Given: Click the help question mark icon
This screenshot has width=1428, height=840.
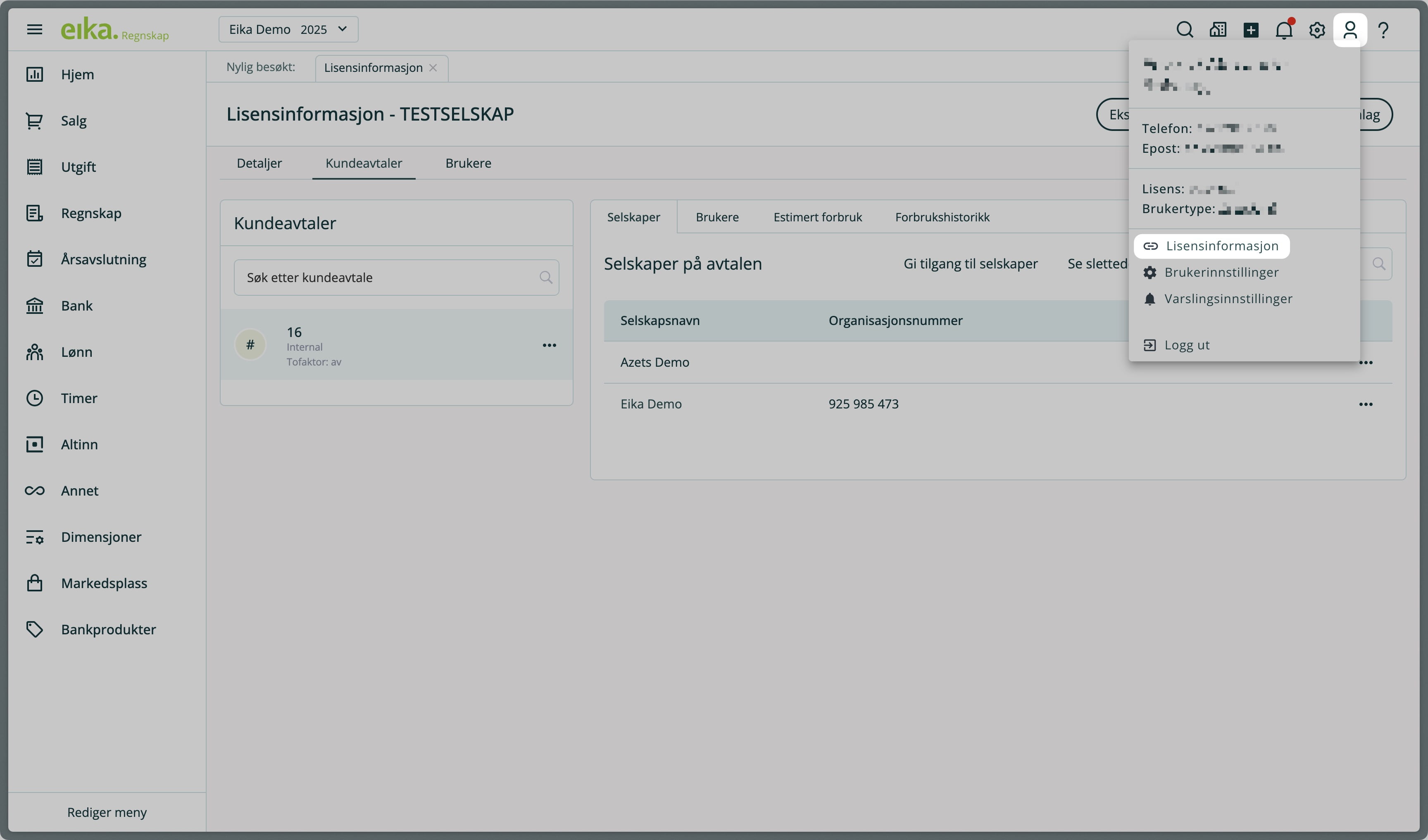Looking at the screenshot, I should pos(1383,29).
